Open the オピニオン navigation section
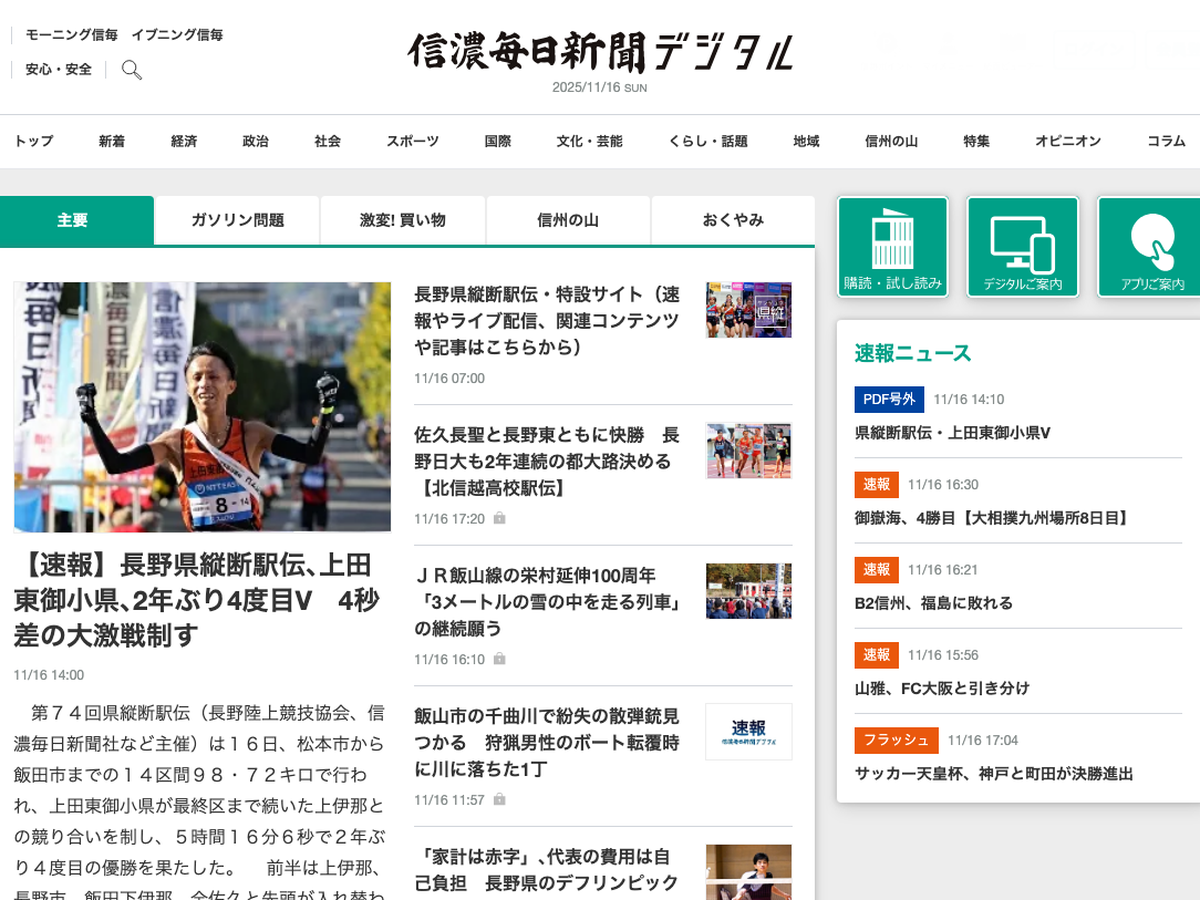Image resolution: width=1200 pixels, height=900 pixels. [x=1067, y=141]
